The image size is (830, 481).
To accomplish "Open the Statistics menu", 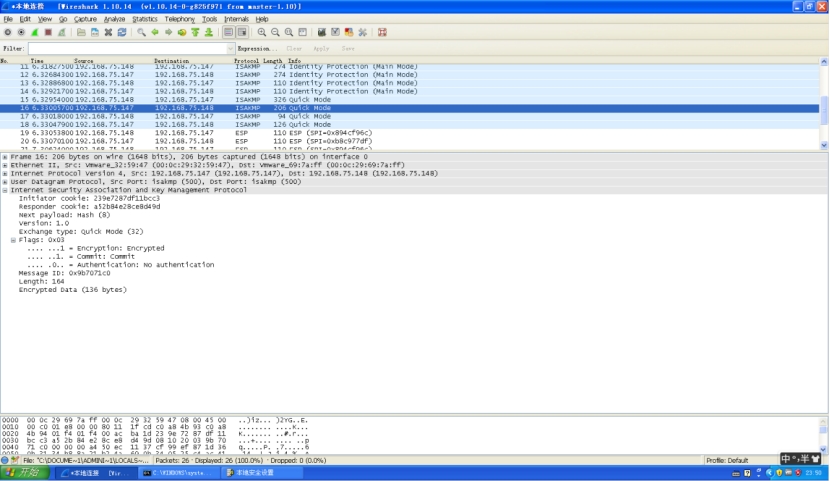I will point(145,19).
